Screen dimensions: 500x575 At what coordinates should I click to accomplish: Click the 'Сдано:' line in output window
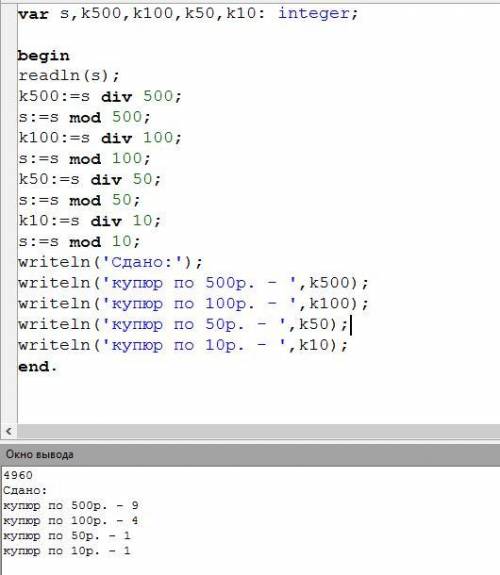click(25, 490)
